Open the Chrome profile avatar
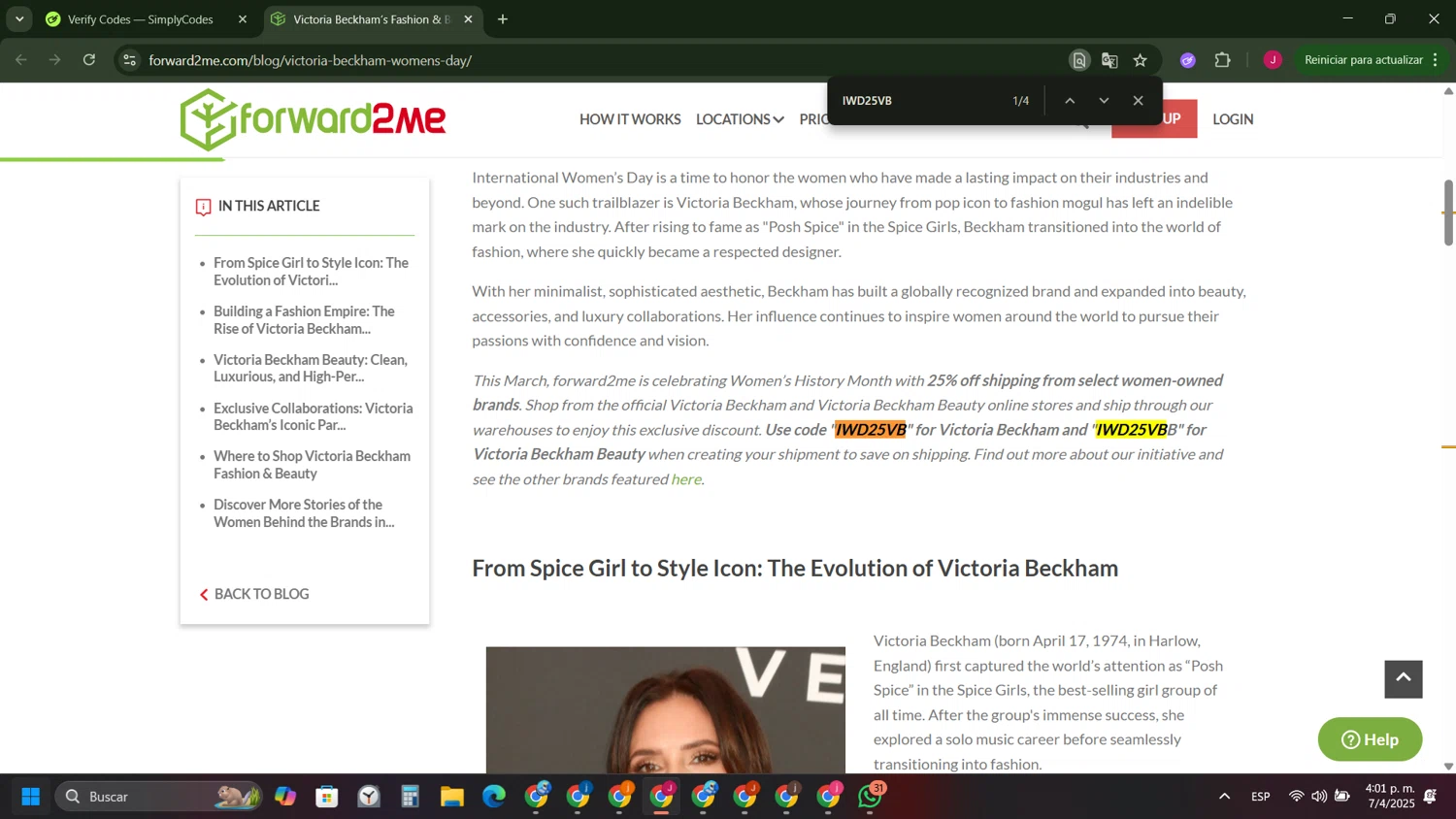This screenshot has height=819, width=1456. pos(1273,60)
